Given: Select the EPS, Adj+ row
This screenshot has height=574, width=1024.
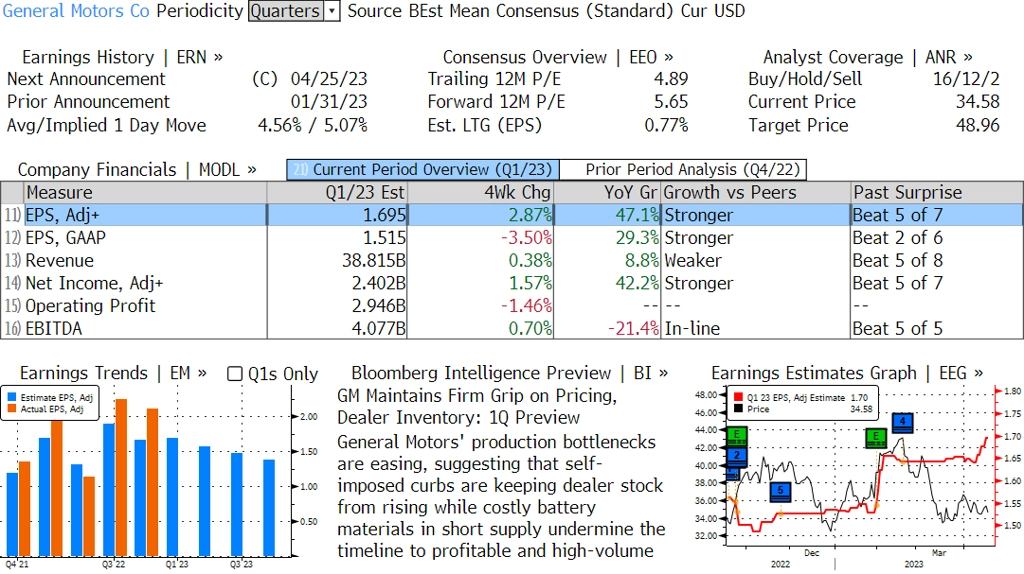Looking at the screenshot, I should (x=512, y=215).
